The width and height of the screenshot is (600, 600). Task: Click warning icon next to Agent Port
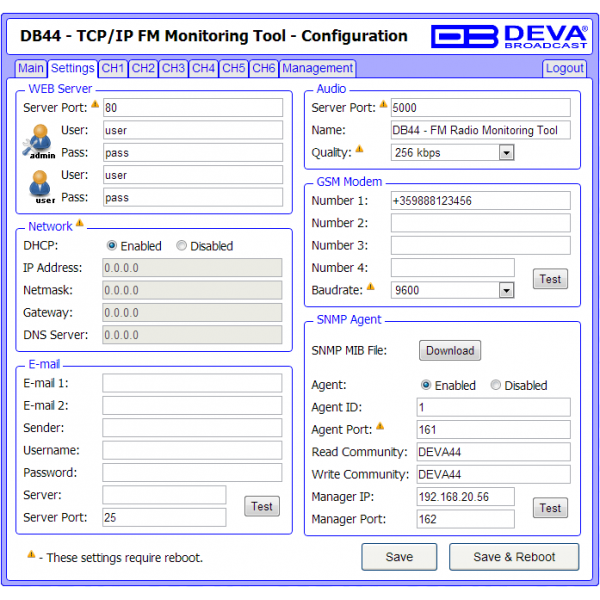tap(380, 426)
